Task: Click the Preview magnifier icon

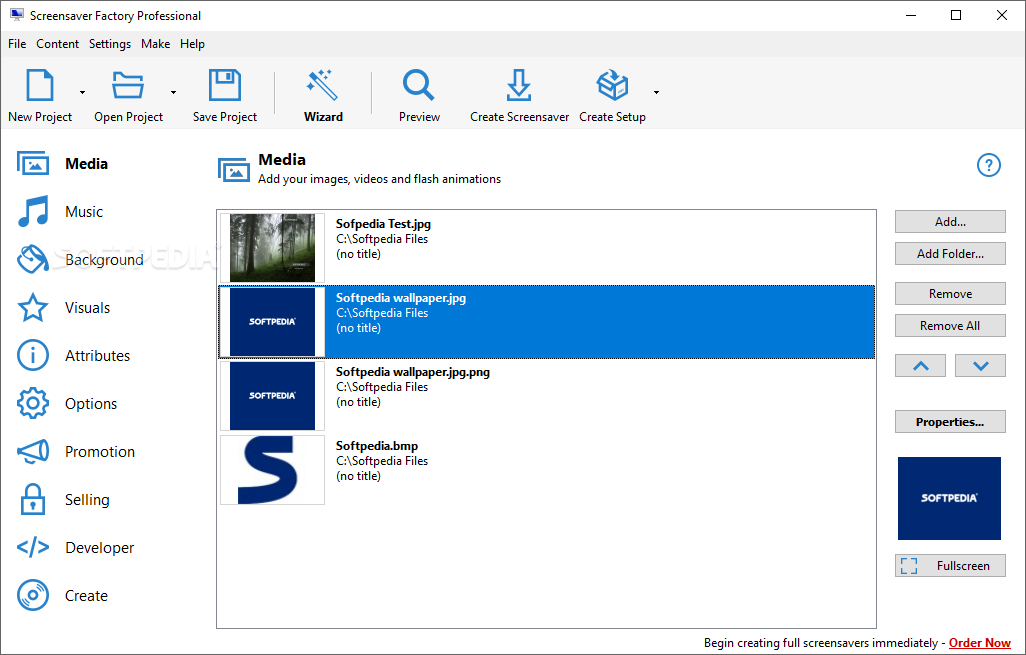Action: point(419,84)
